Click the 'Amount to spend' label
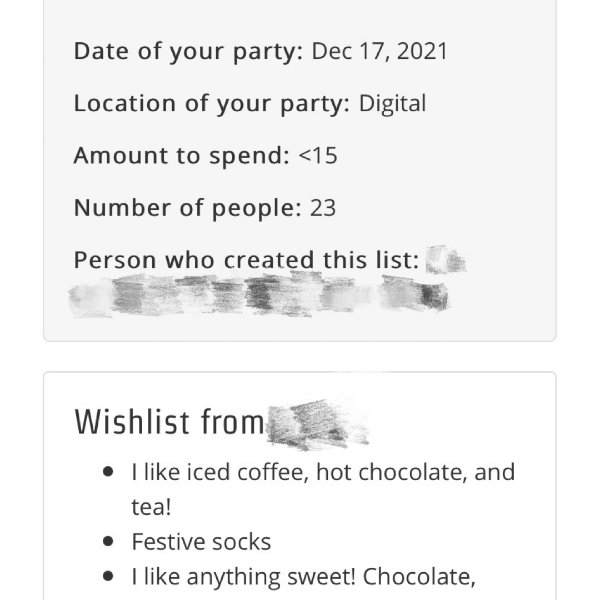The width and height of the screenshot is (600, 600). tap(181, 156)
